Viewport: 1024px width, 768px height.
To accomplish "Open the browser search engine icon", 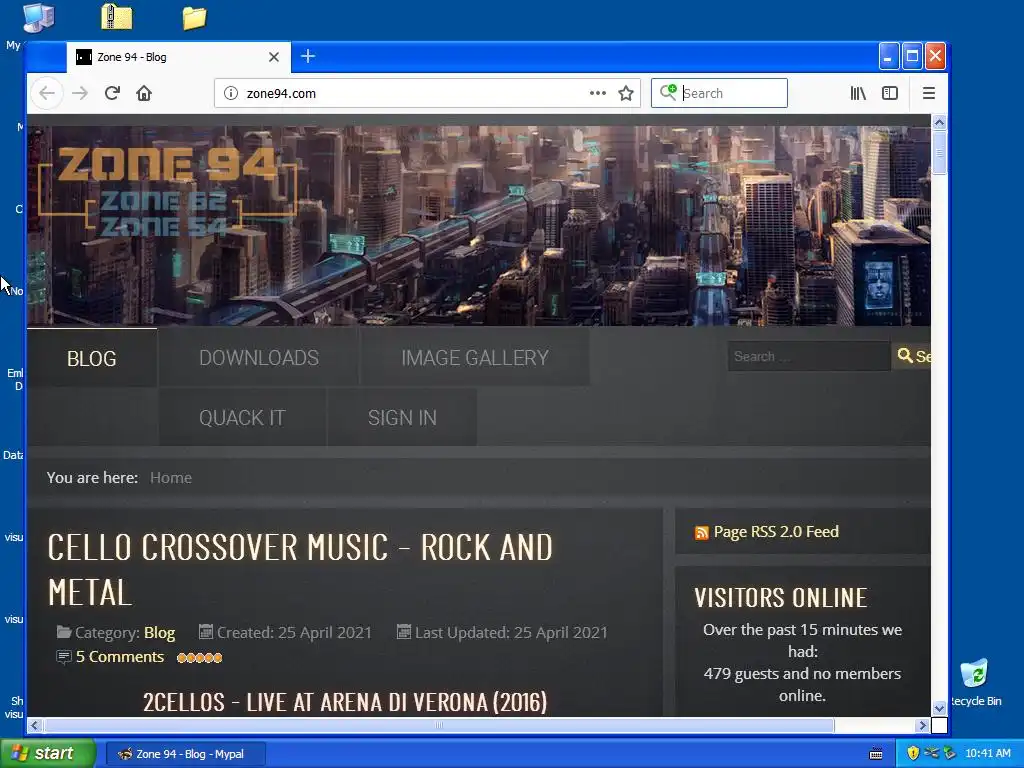I will tap(668, 93).
